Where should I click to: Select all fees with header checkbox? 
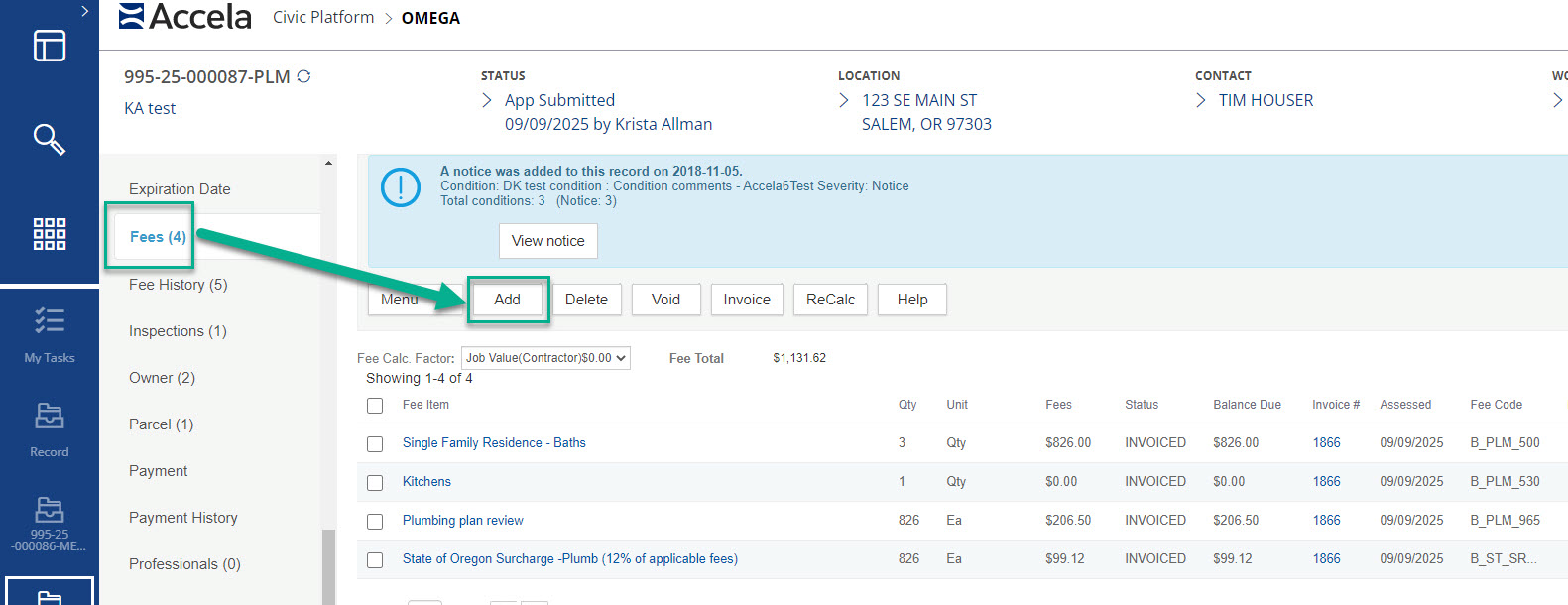point(375,406)
